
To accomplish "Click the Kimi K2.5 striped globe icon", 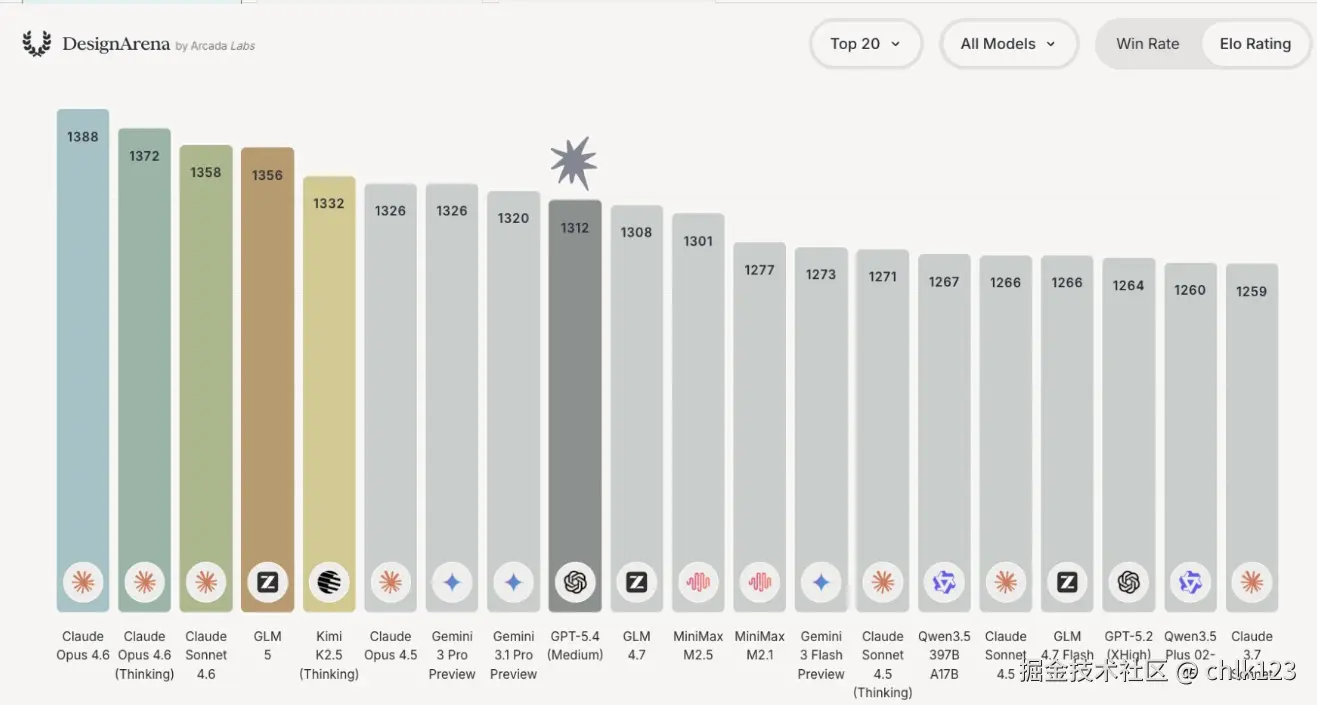I will (329, 582).
